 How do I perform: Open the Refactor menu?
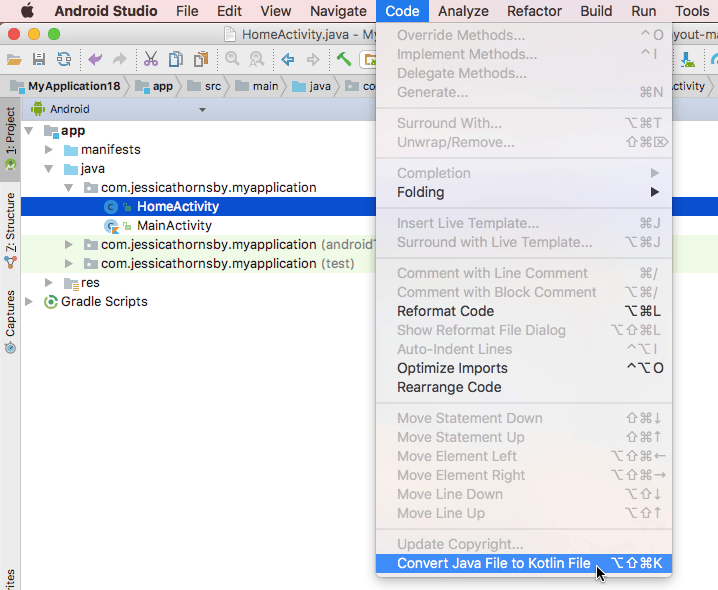click(x=534, y=11)
